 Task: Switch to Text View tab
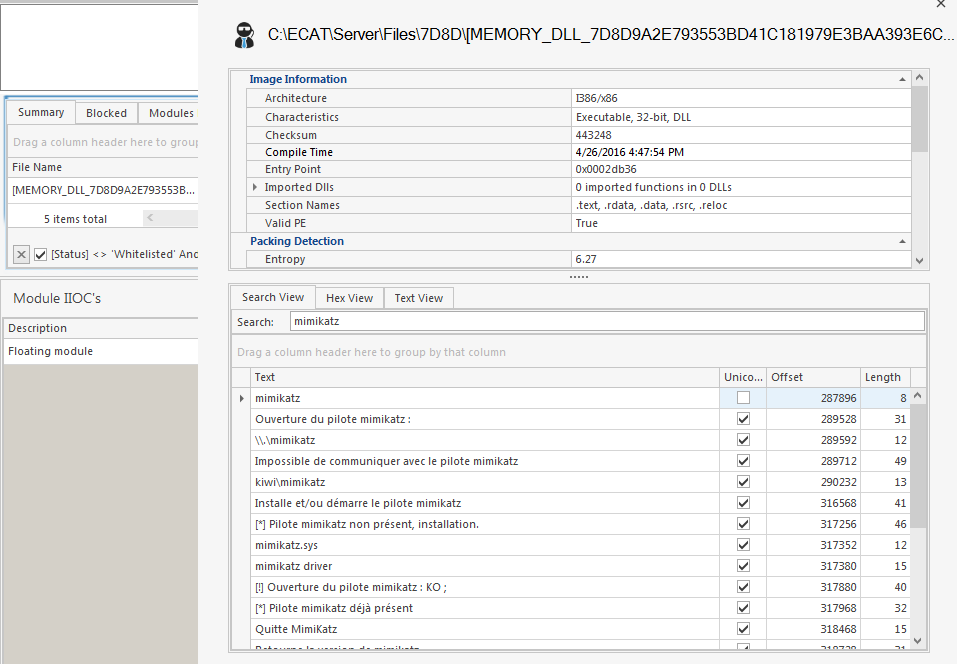419,298
